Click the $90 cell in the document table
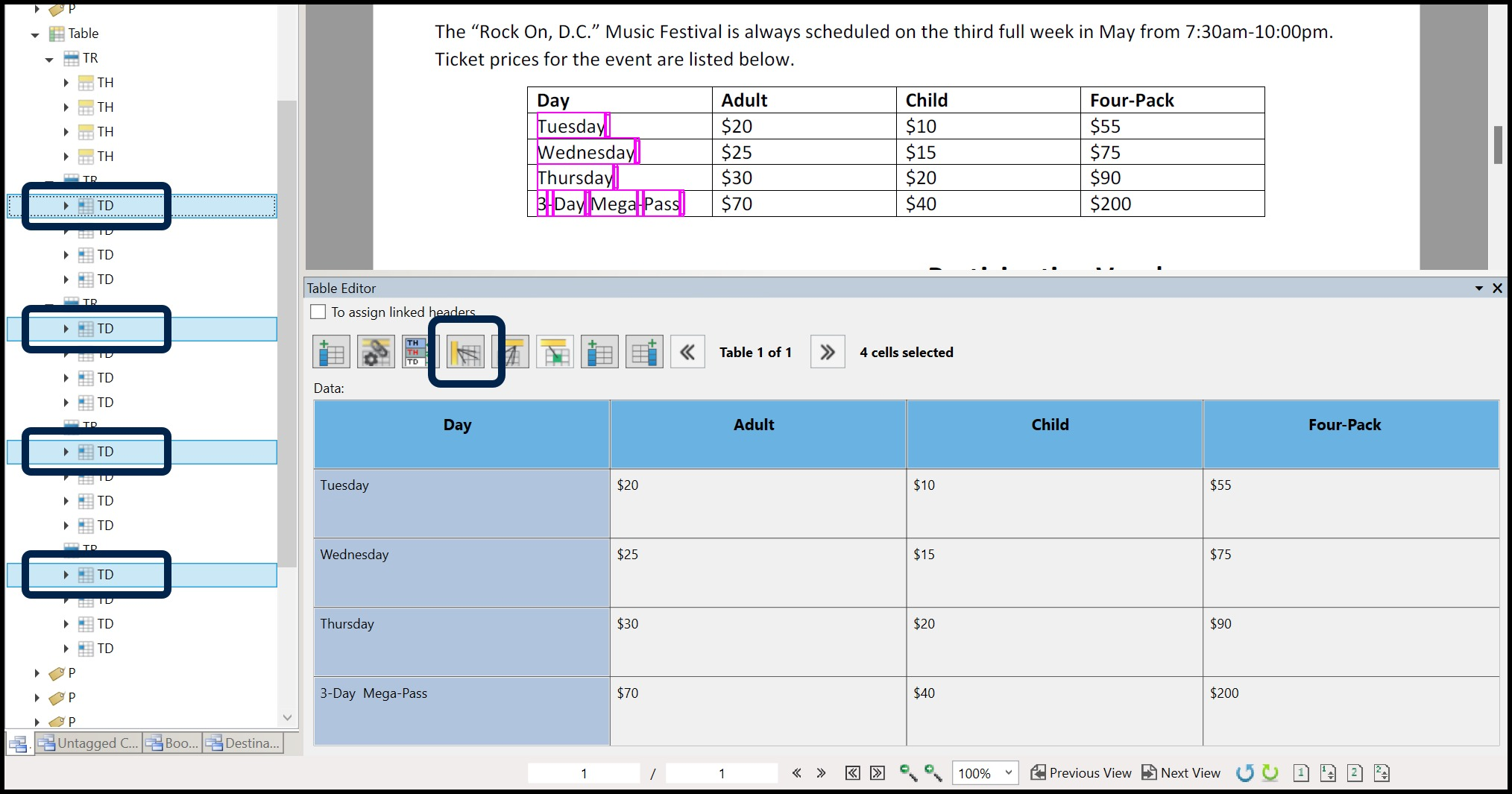 tap(1172, 177)
